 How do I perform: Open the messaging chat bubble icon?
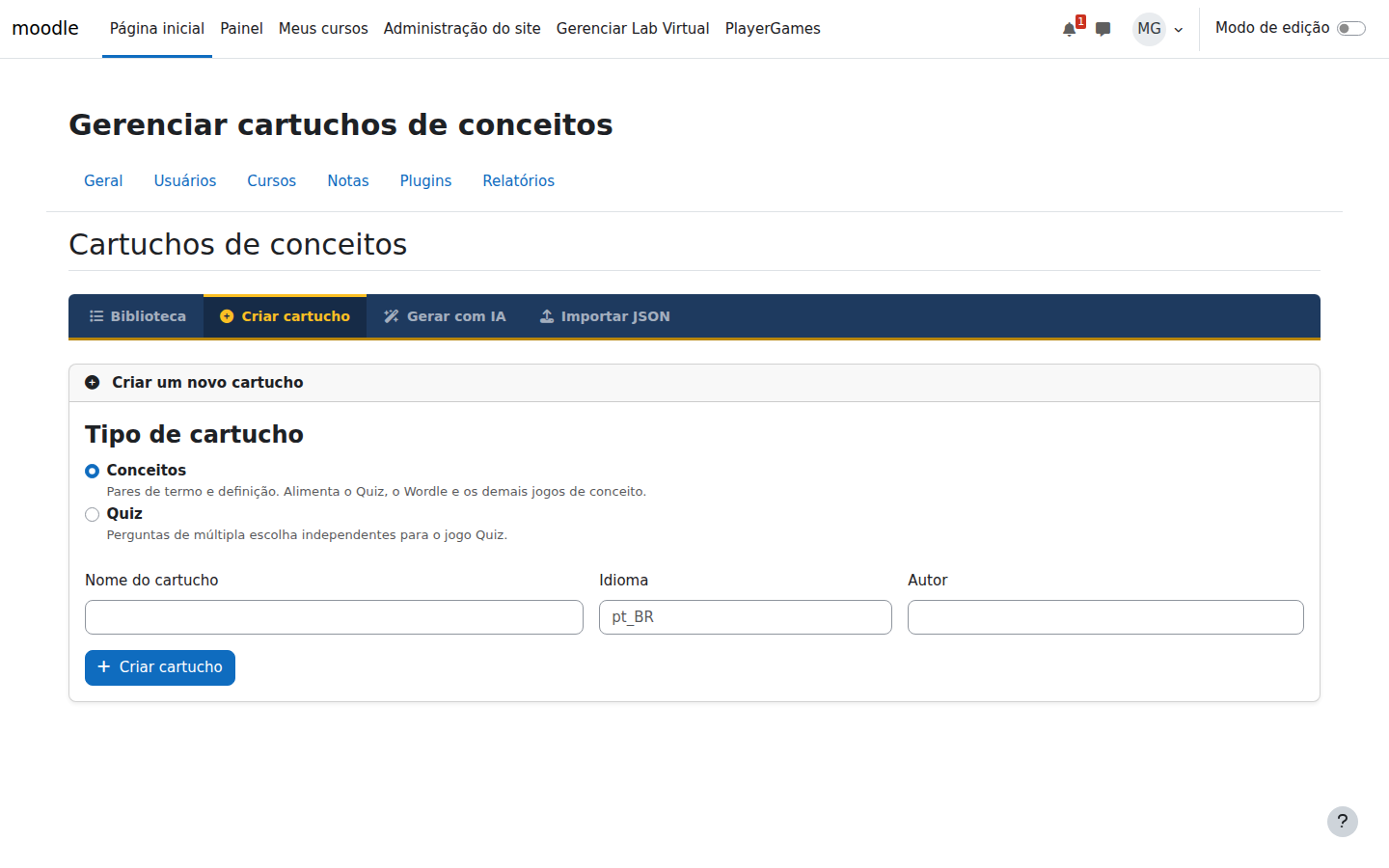coord(1103,29)
